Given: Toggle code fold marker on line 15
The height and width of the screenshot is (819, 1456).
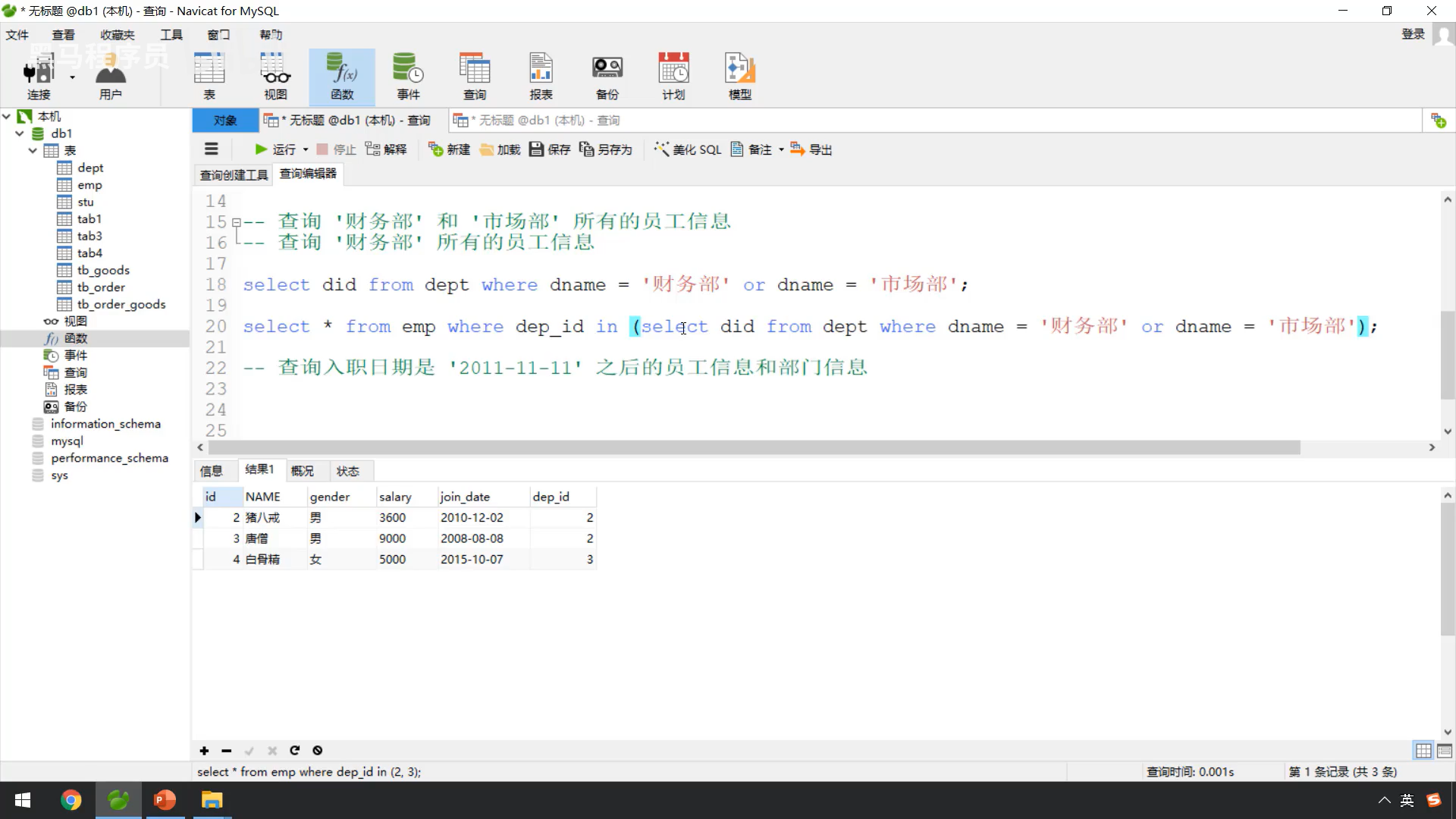Looking at the screenshot, I should (237, 222).
